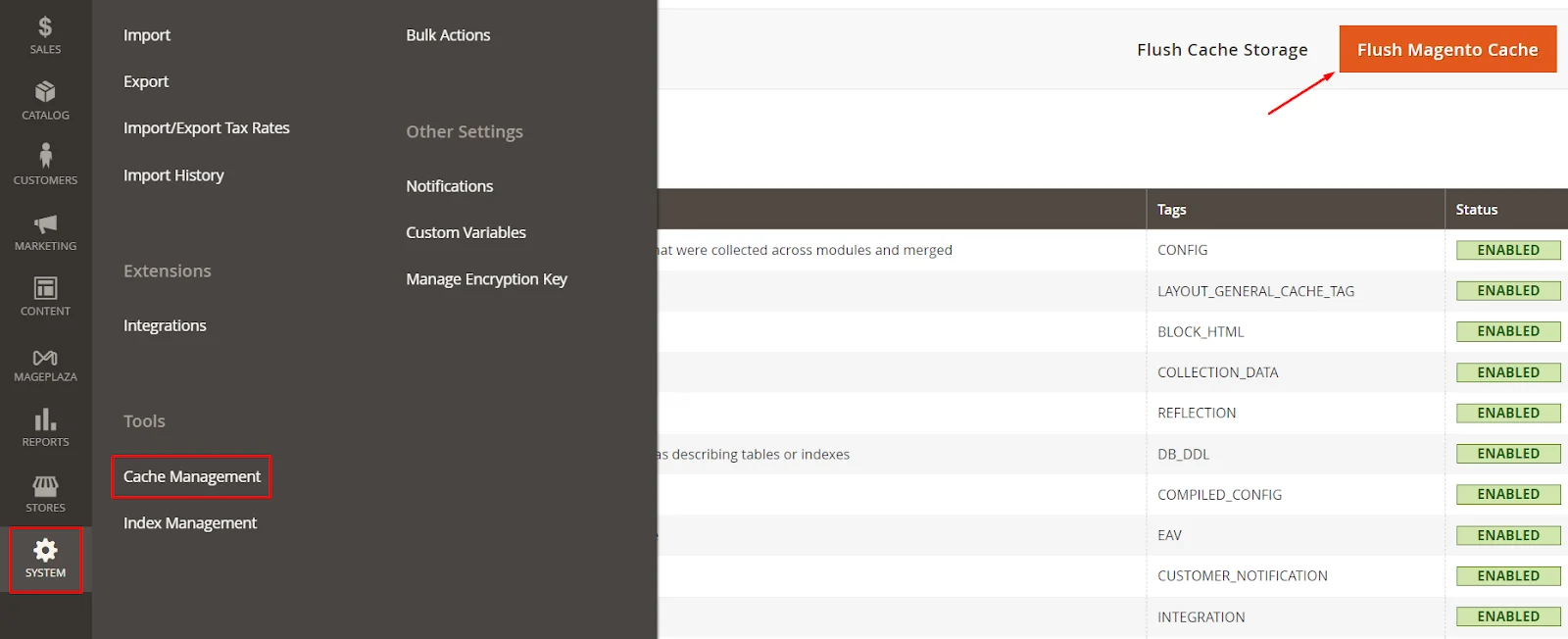
Task: Open Bulk Actions menu link
Action: click(448, 35)
